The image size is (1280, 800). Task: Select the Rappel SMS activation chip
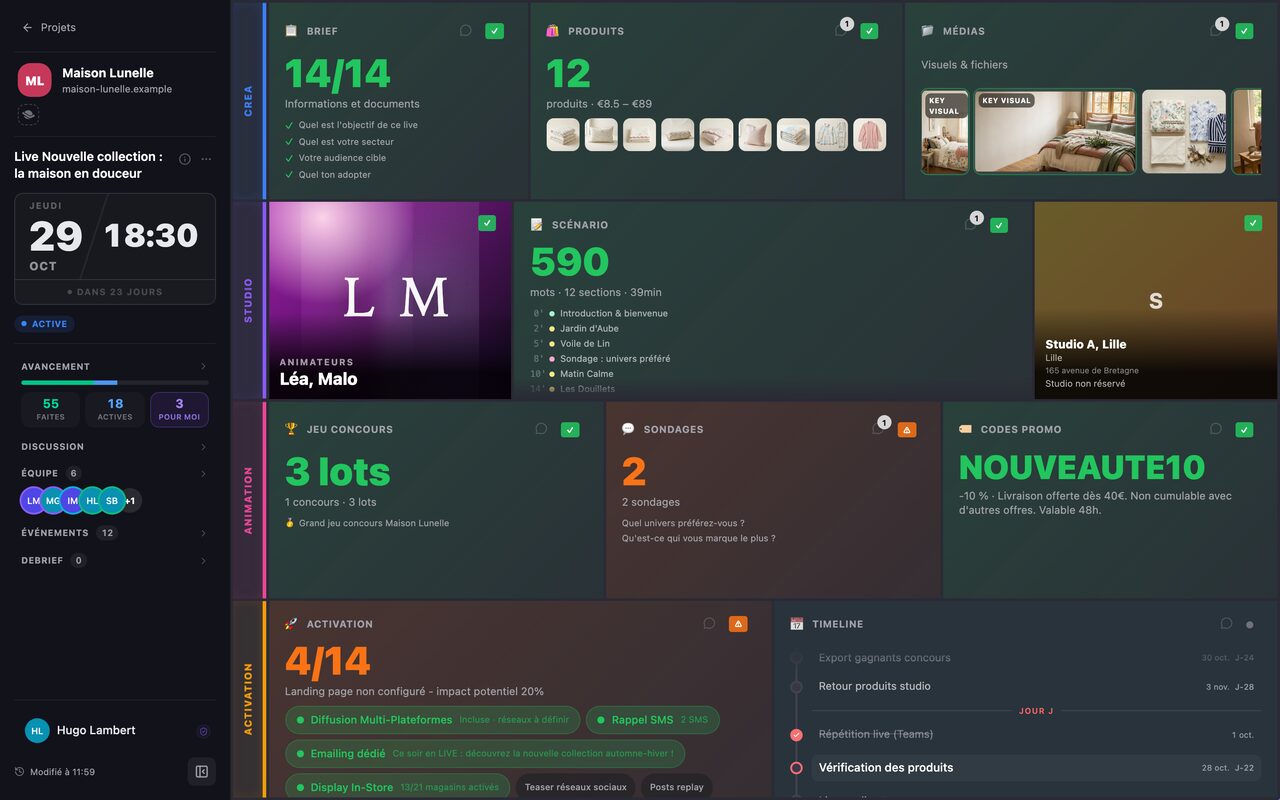pos(653,720)
